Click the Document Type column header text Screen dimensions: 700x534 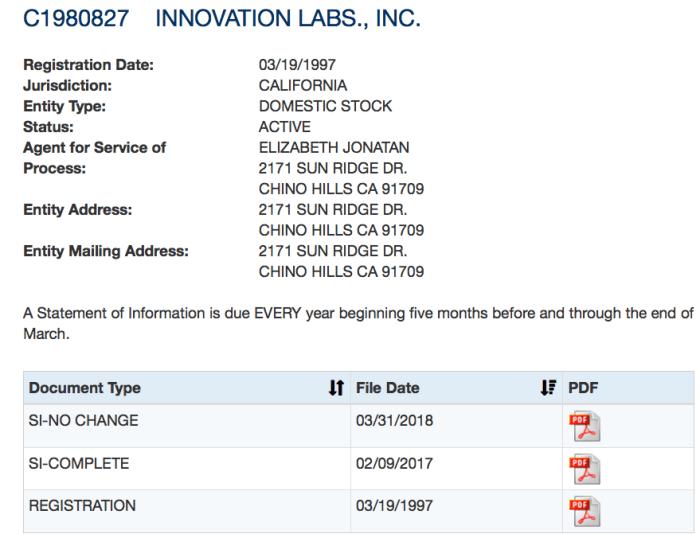pos(85,388)
